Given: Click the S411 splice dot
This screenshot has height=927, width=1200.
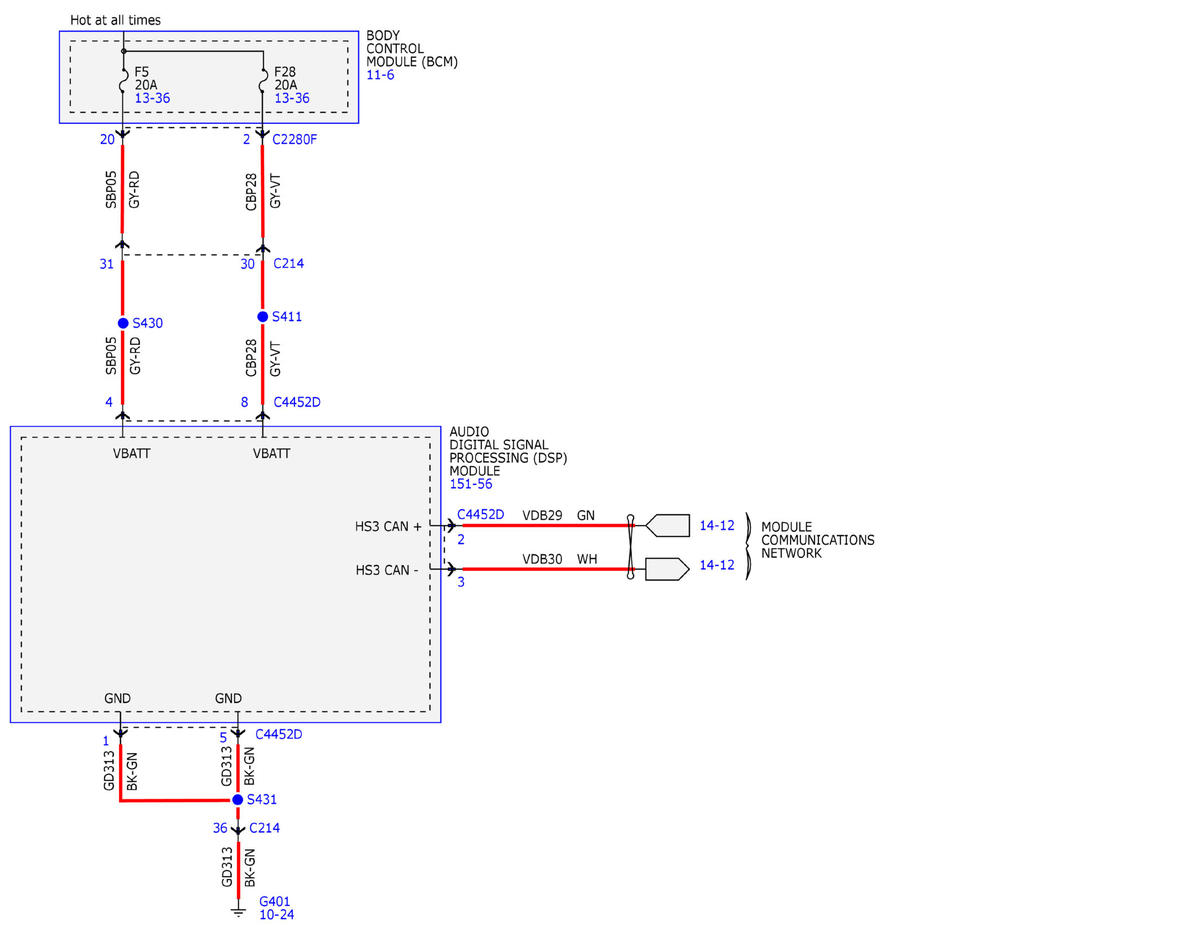Looking at the screenshot, I should [x=263, y=316].
